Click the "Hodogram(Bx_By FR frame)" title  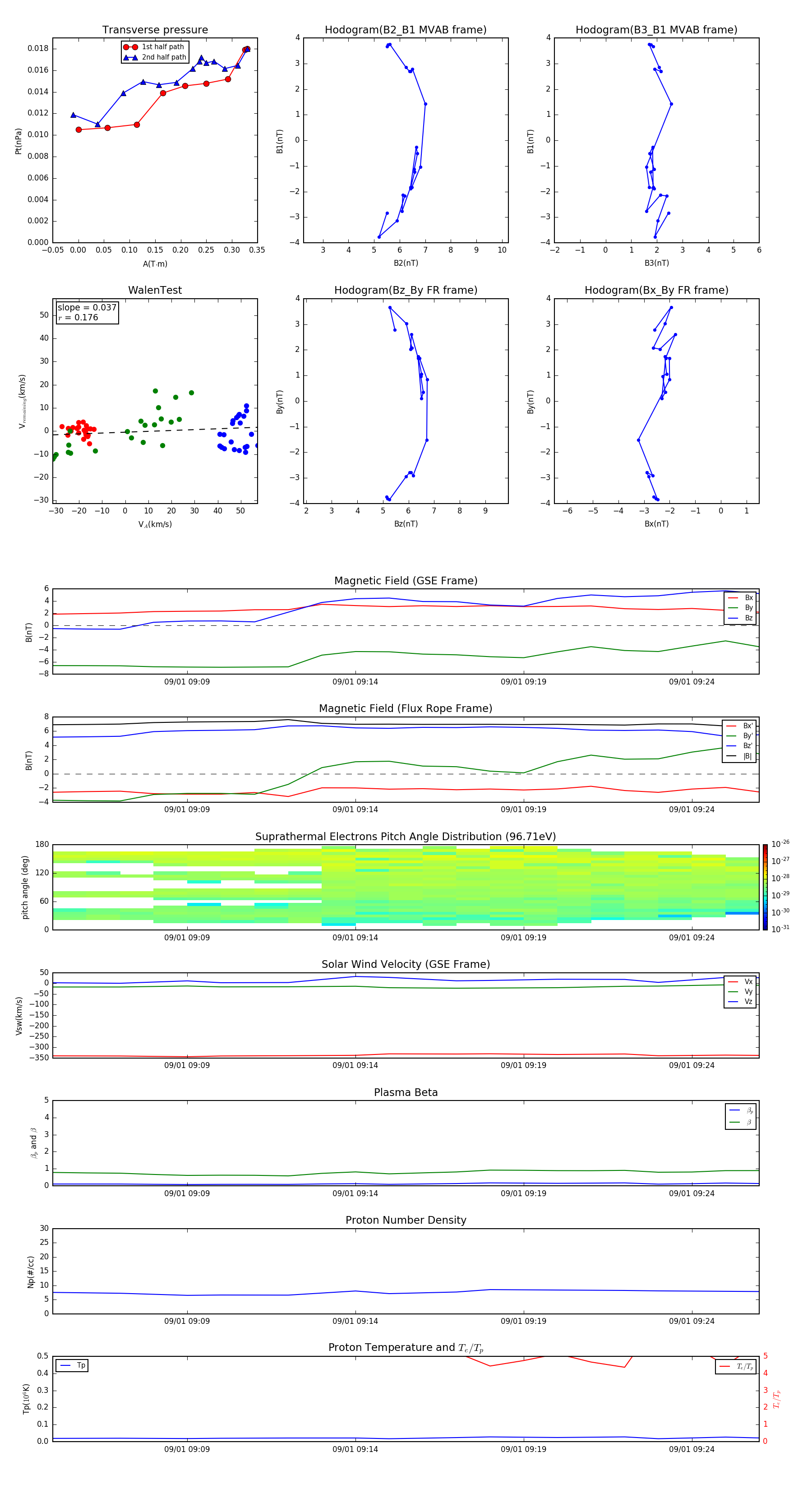656,290
